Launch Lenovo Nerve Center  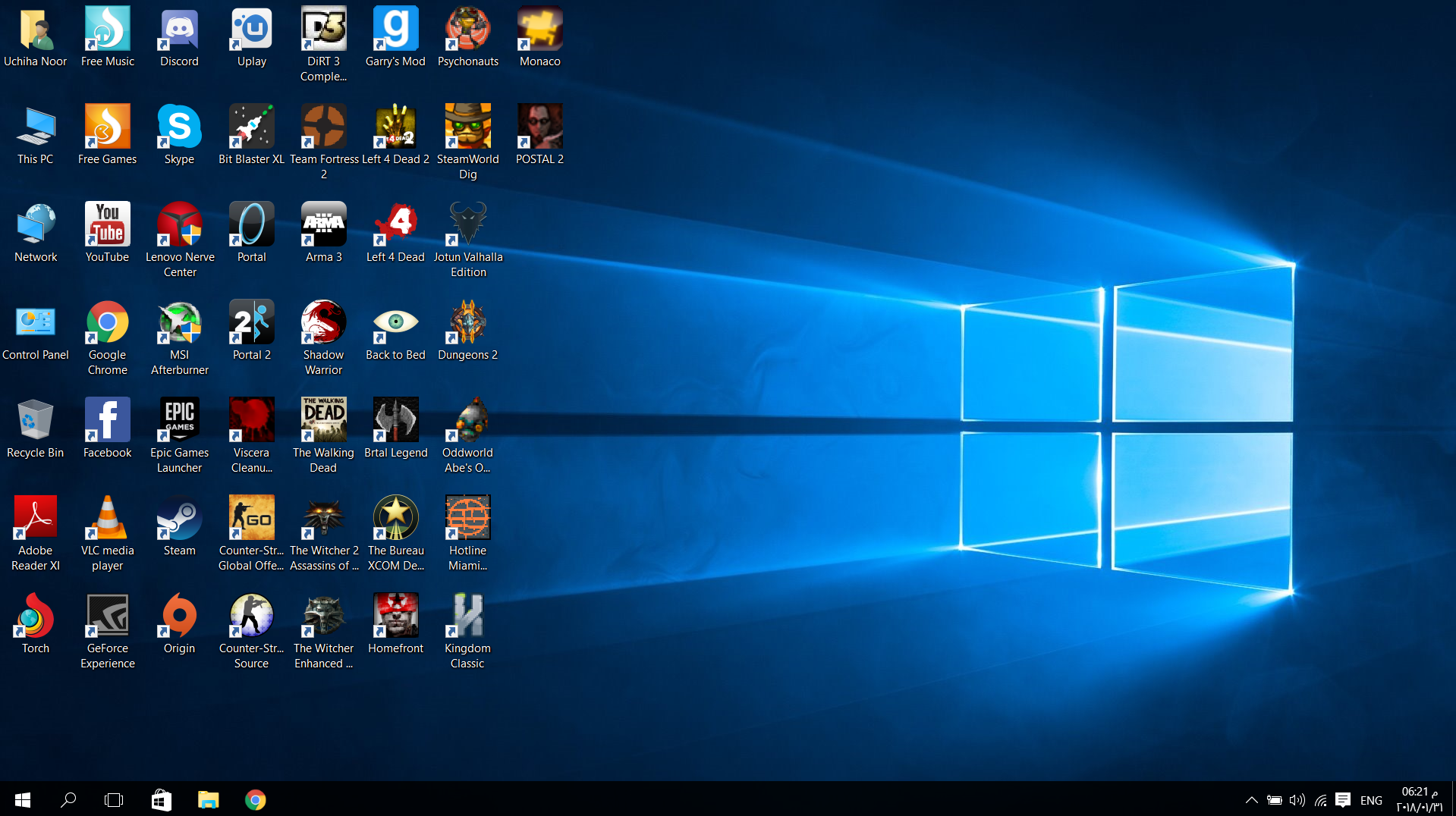click(x=180, y=224)
